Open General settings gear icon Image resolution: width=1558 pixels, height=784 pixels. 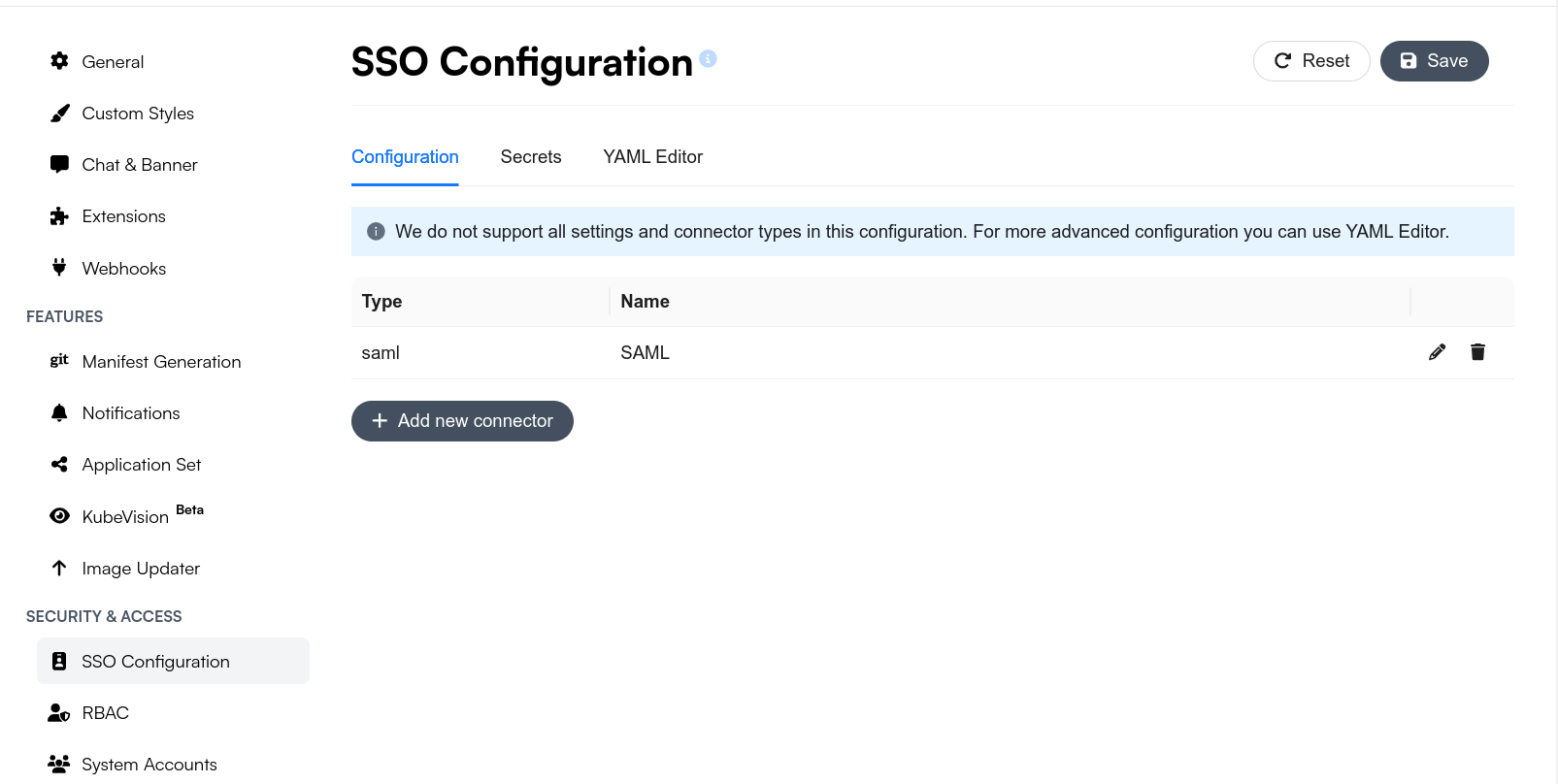pyautogui.click(x=59, y=61)
